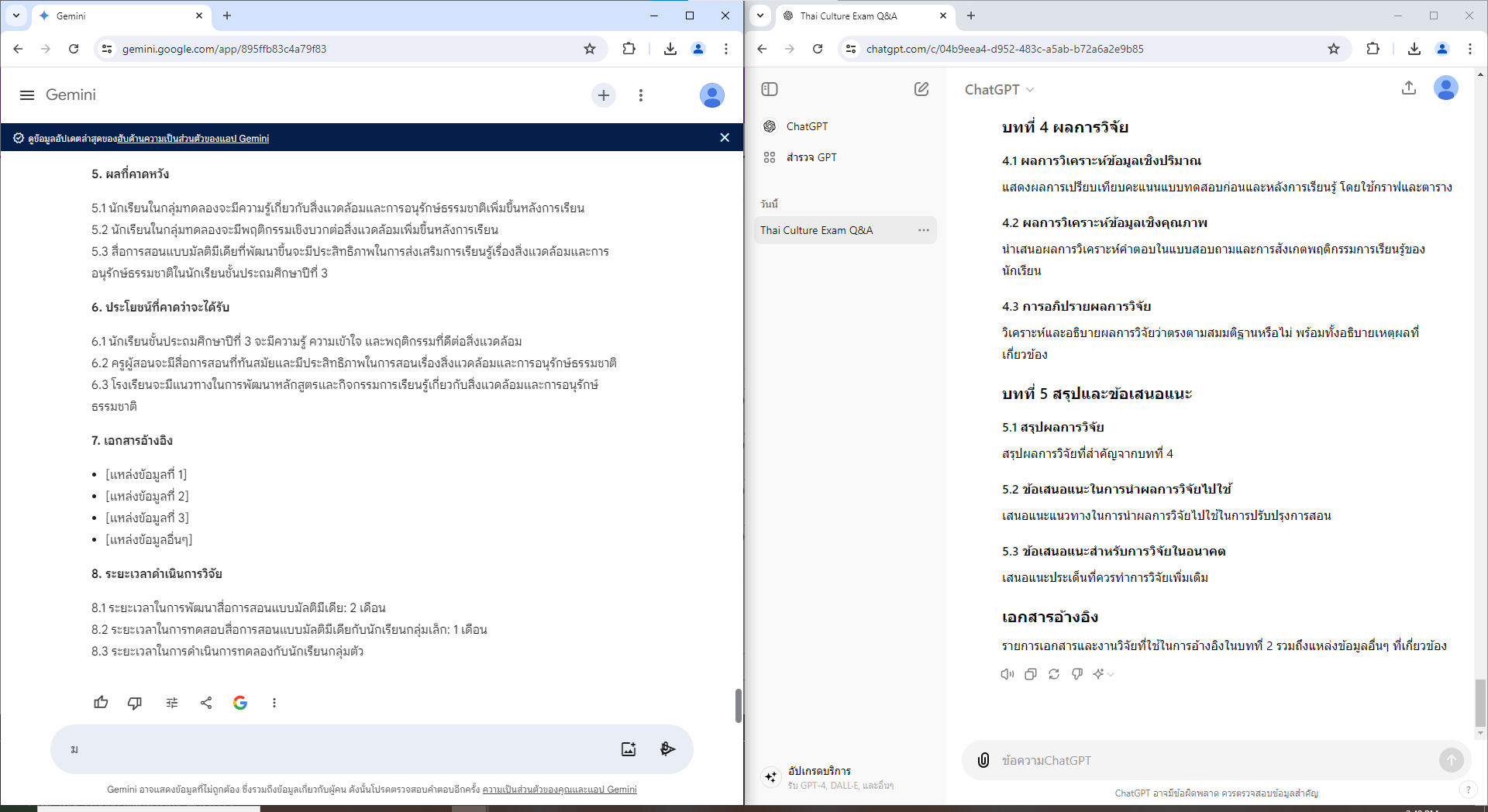Switch to the Gemini browser tab
The image size is (1488, 812).
coord(116,15)
